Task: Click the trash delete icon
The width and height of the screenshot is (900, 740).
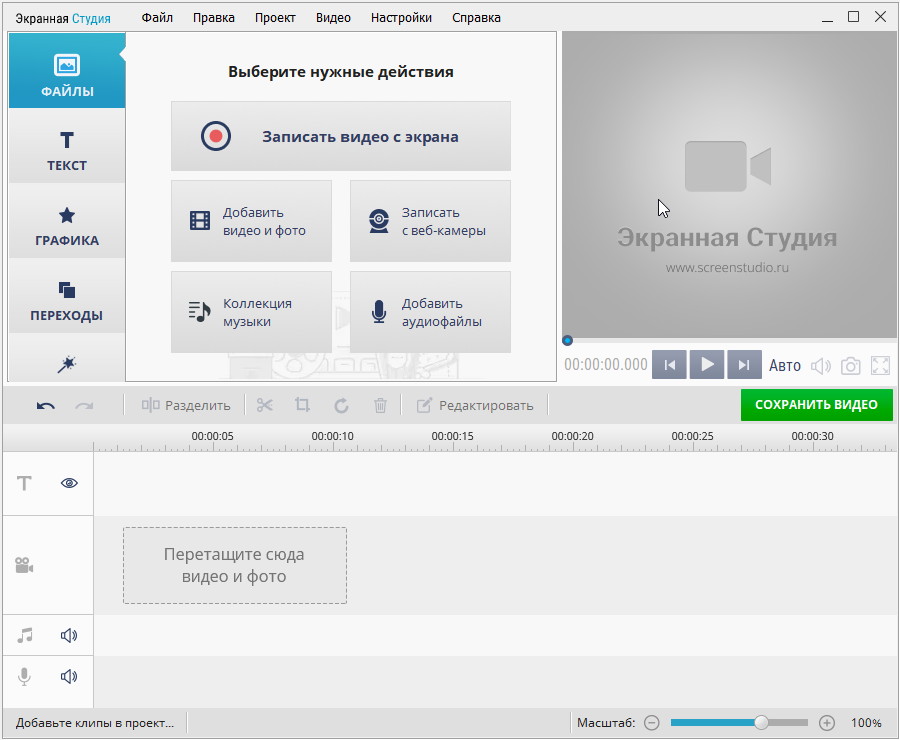Action: point(380,405)
